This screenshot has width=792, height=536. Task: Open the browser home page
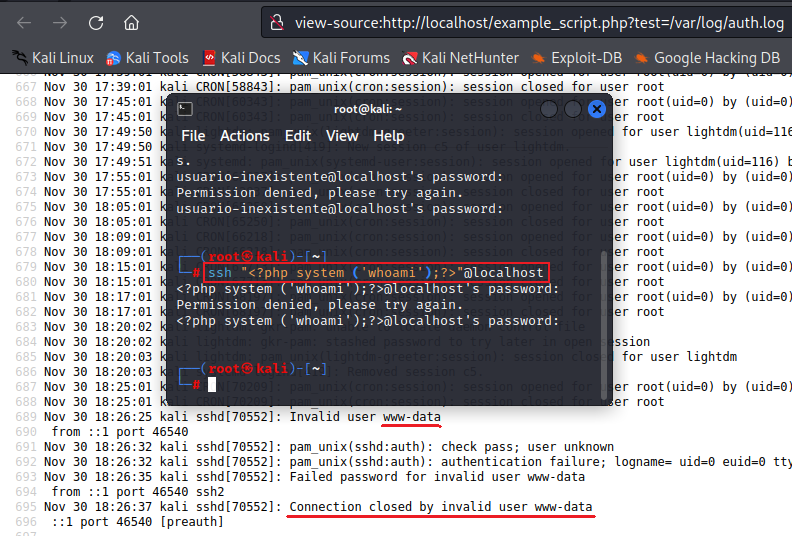(131, 22)
